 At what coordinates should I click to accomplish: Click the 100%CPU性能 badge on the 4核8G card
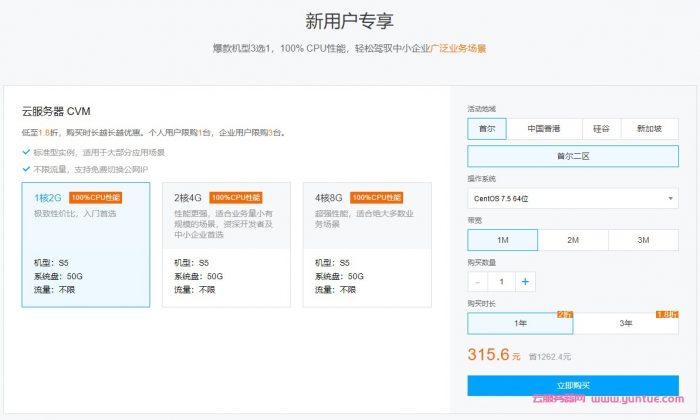coord(376,197)
